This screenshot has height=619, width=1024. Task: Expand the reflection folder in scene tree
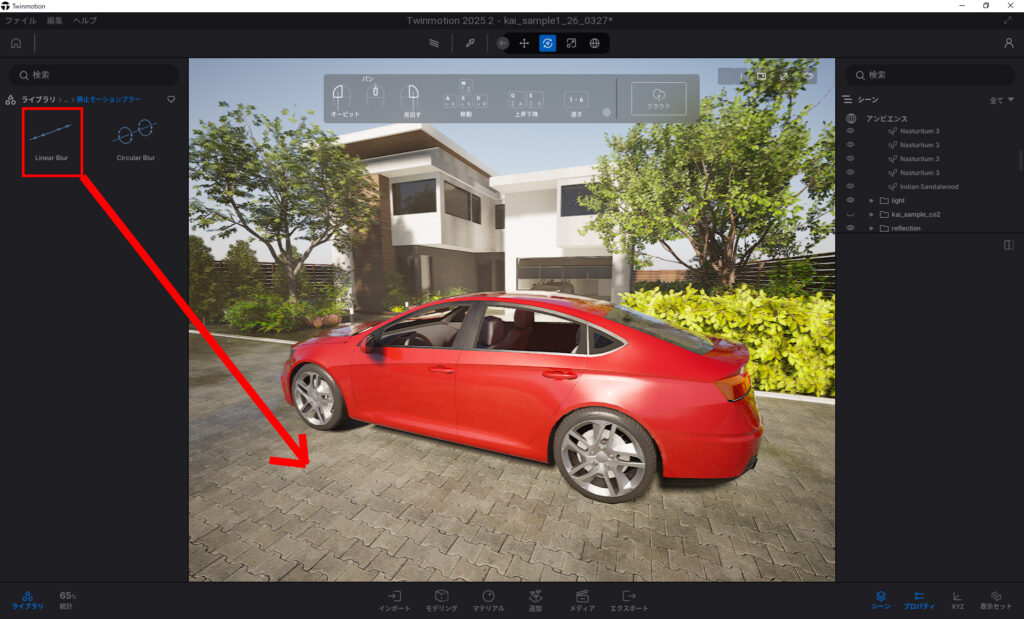(871, 228)
